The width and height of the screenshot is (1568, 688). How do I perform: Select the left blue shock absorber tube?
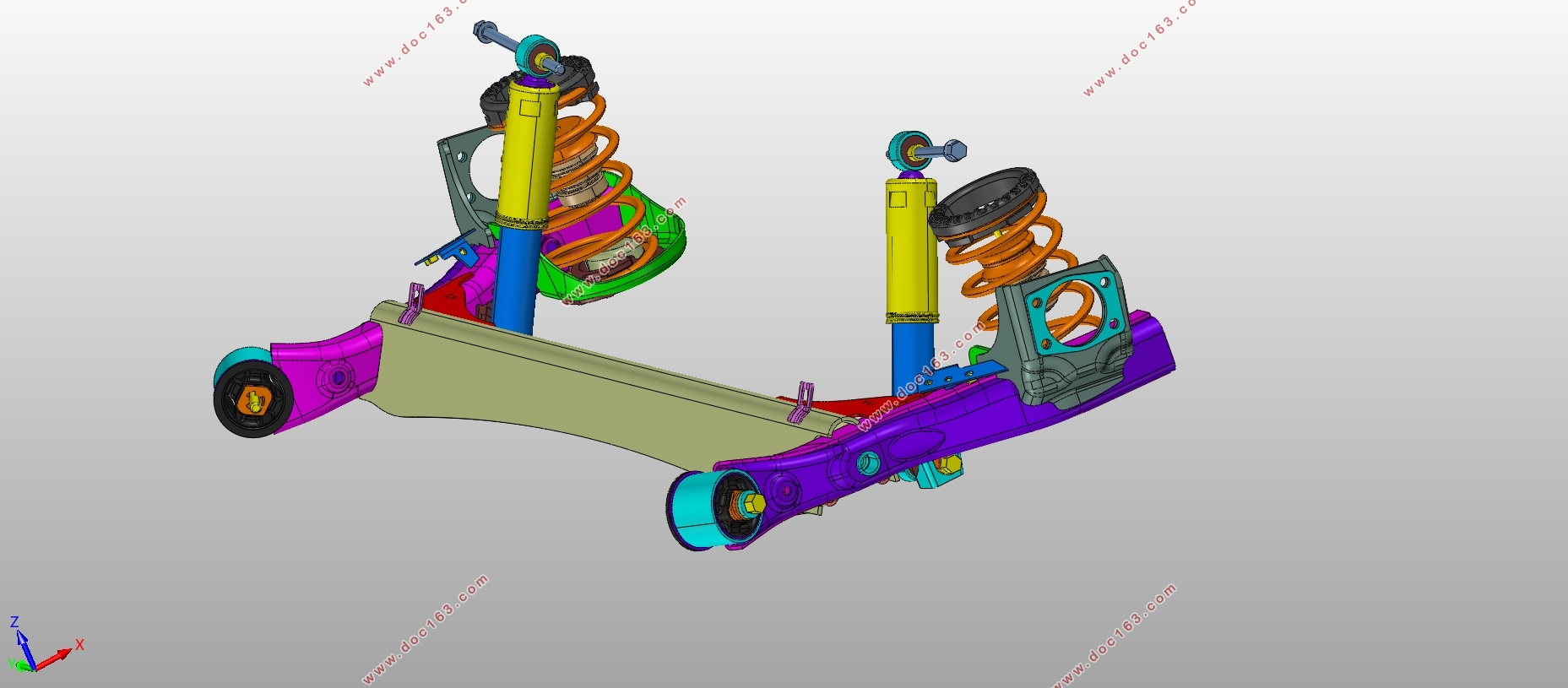[515, 279]
